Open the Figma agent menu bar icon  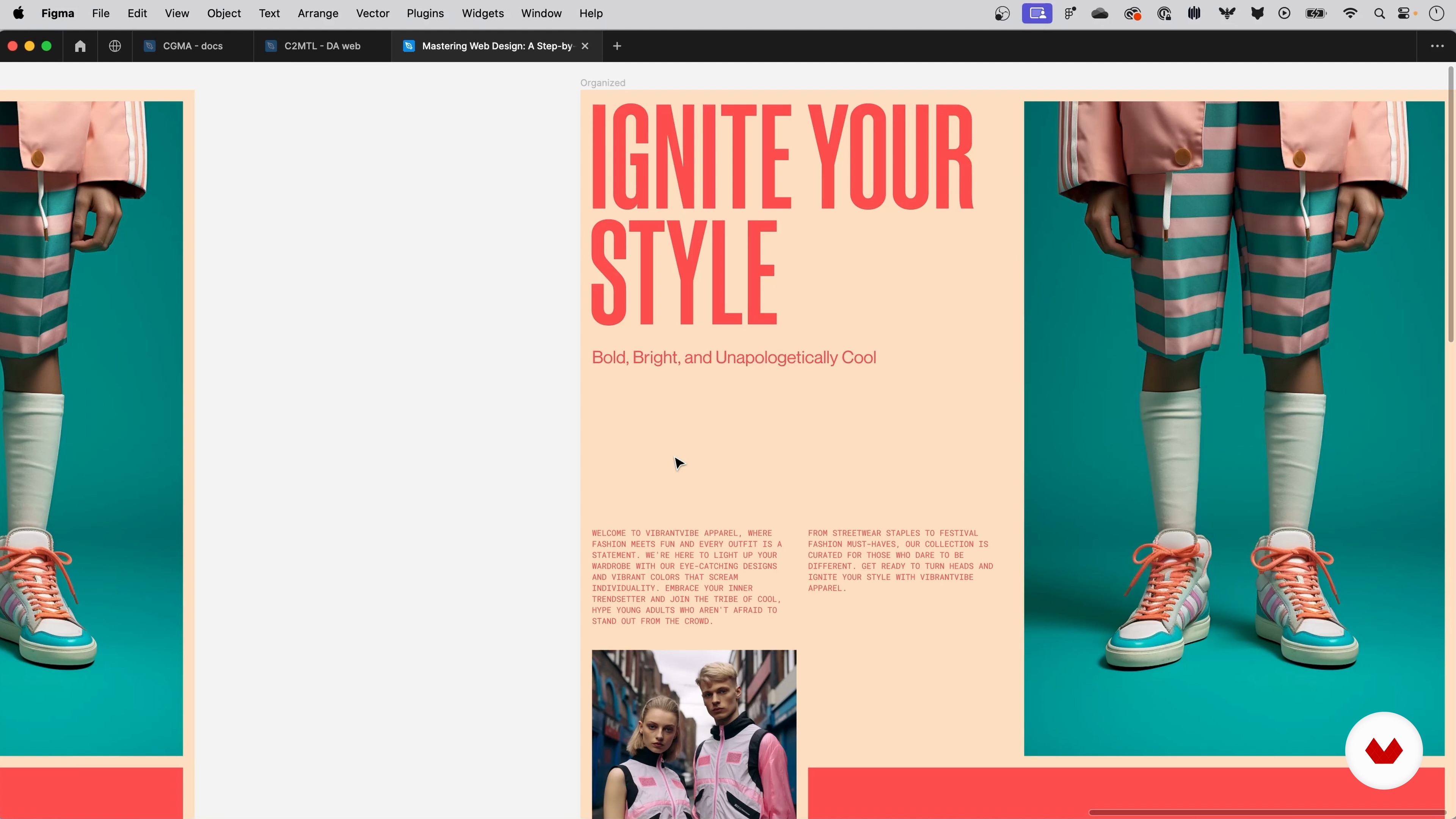click(x=1070, y=14)
